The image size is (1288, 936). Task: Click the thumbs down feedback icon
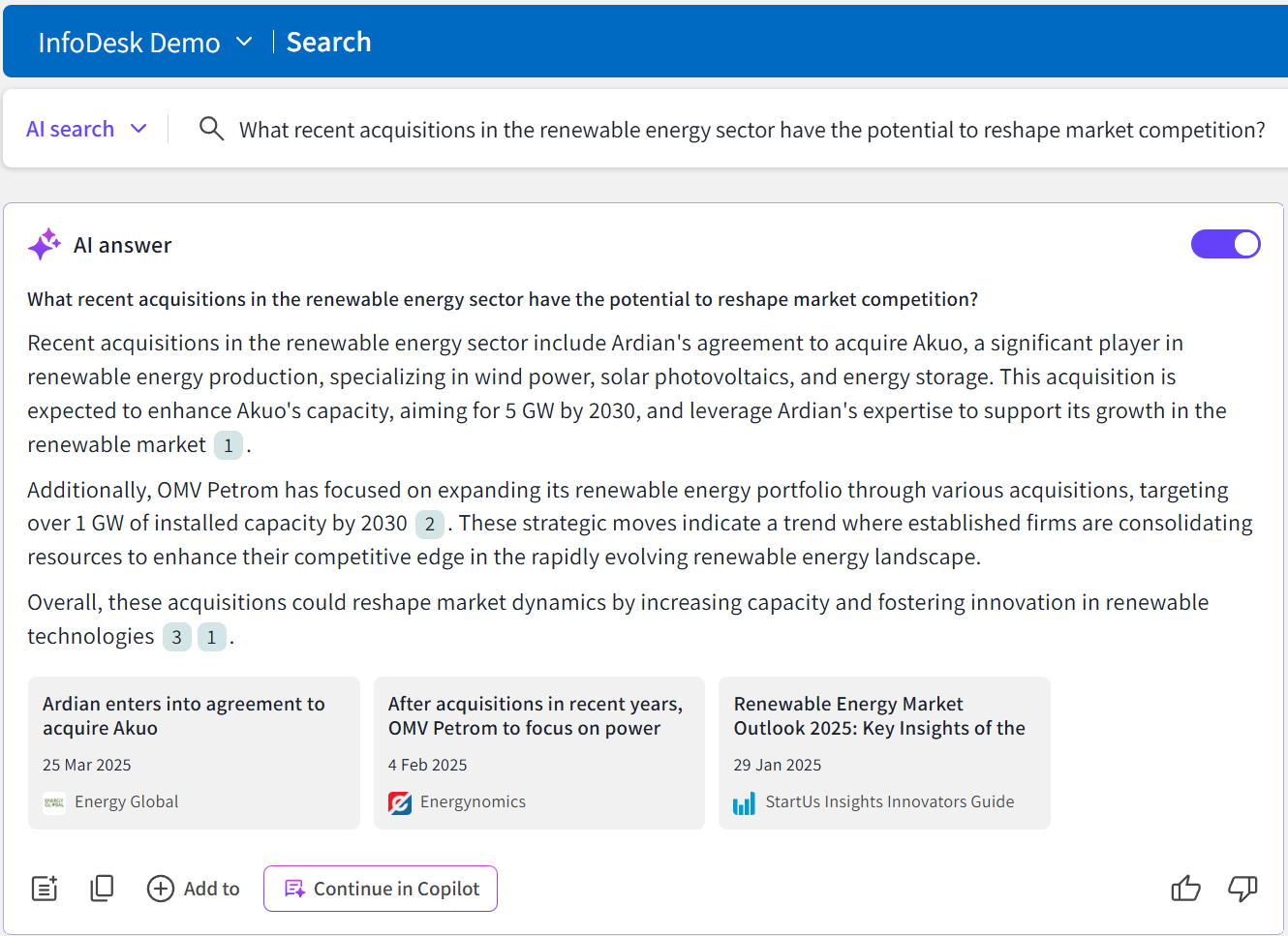pos(1242,889)
